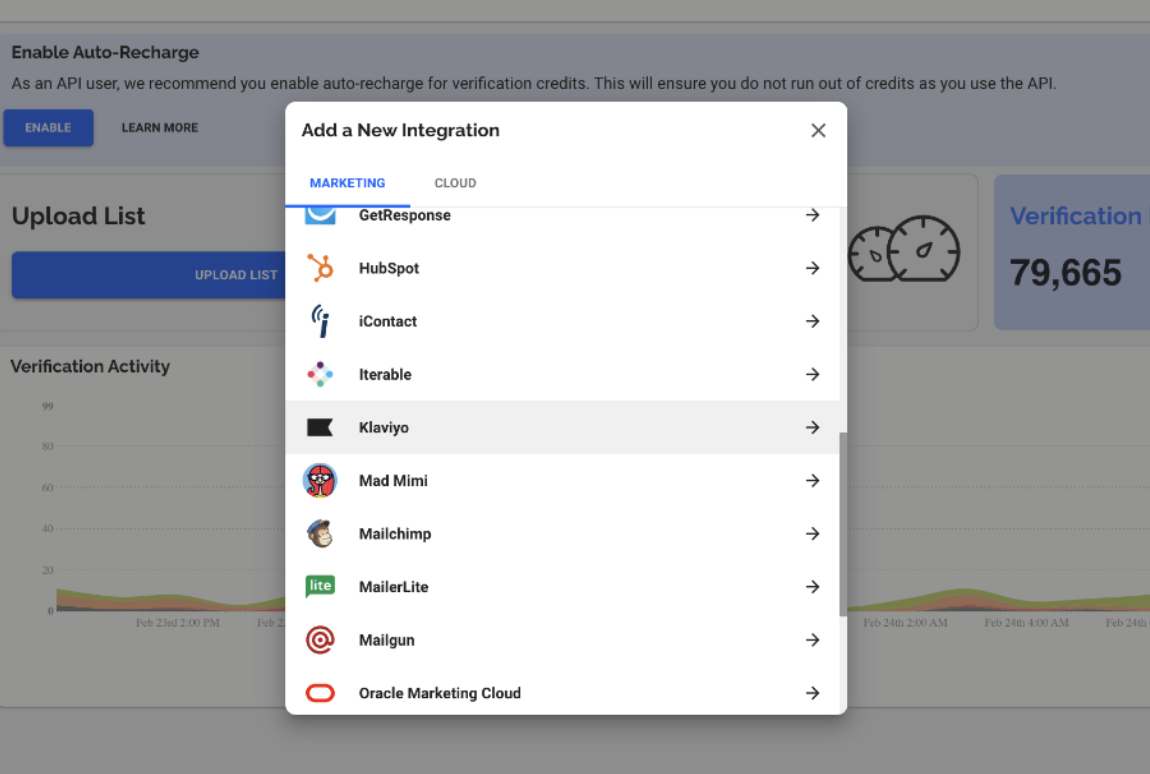Click the Iterable colored dots logo
Screen dimensions: 1150x774
320,374
